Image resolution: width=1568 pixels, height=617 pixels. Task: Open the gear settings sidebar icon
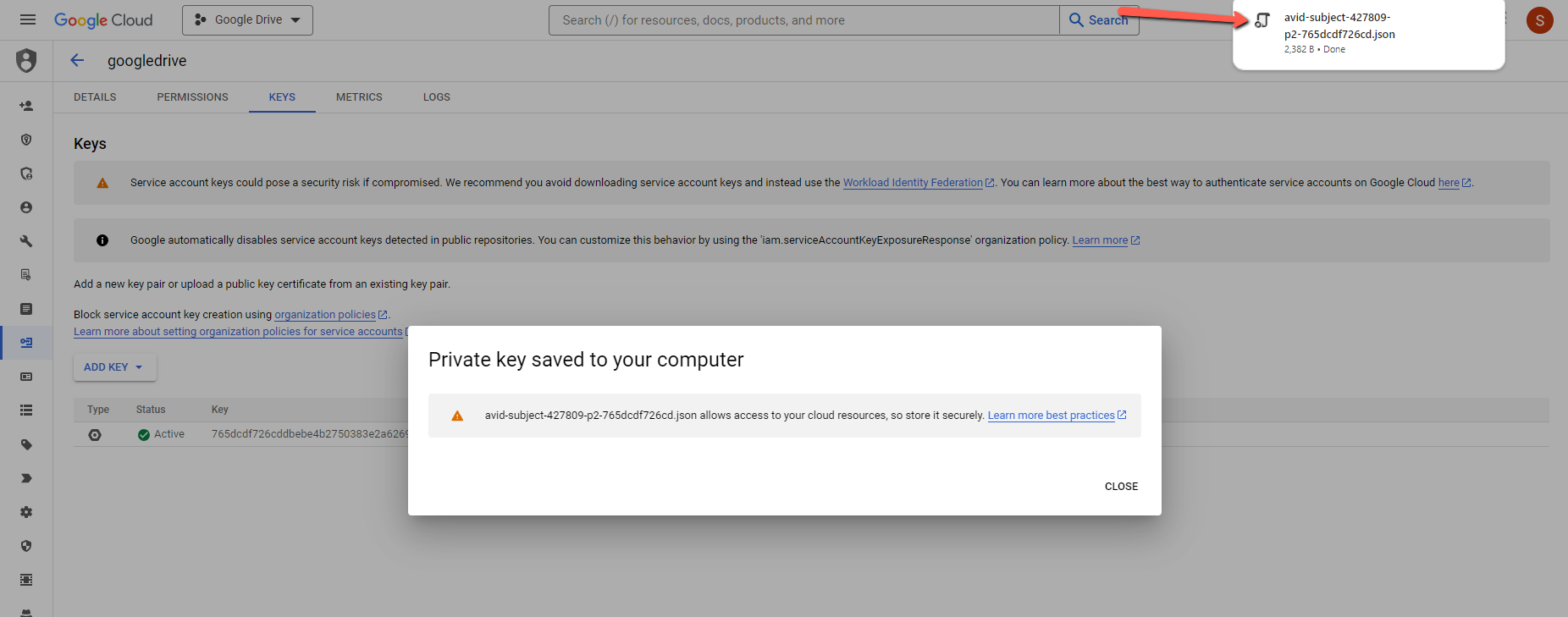(26, 512)
